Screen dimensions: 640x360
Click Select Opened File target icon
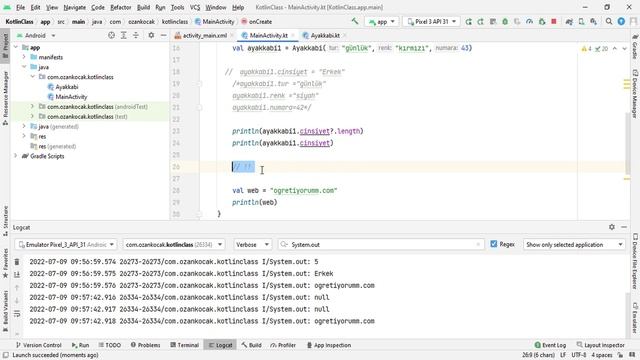point(111,36)
